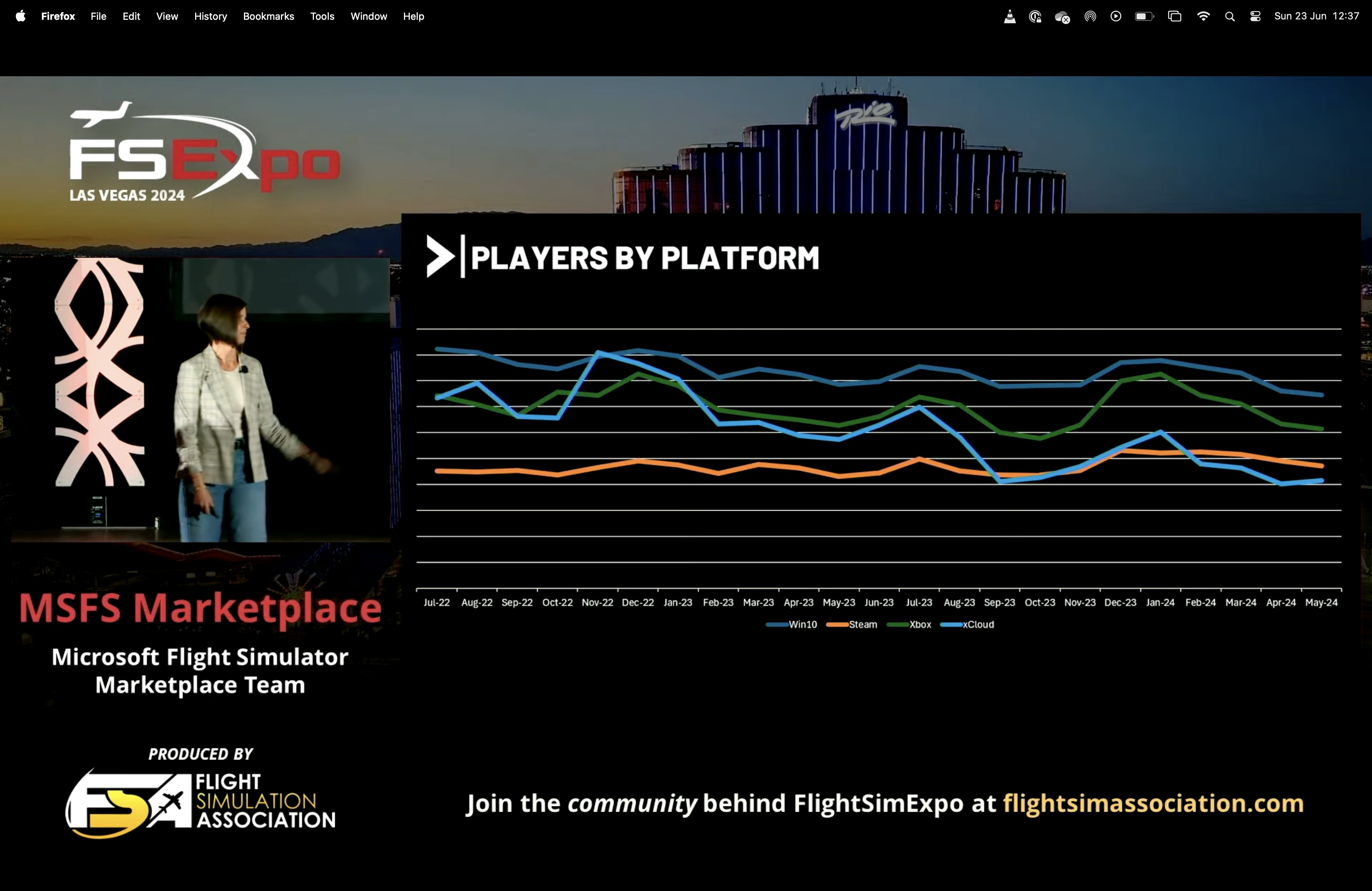Open the Control Center toggles icon
The height and width of the screenshot is (891, 1372).
pos(1255,16)
